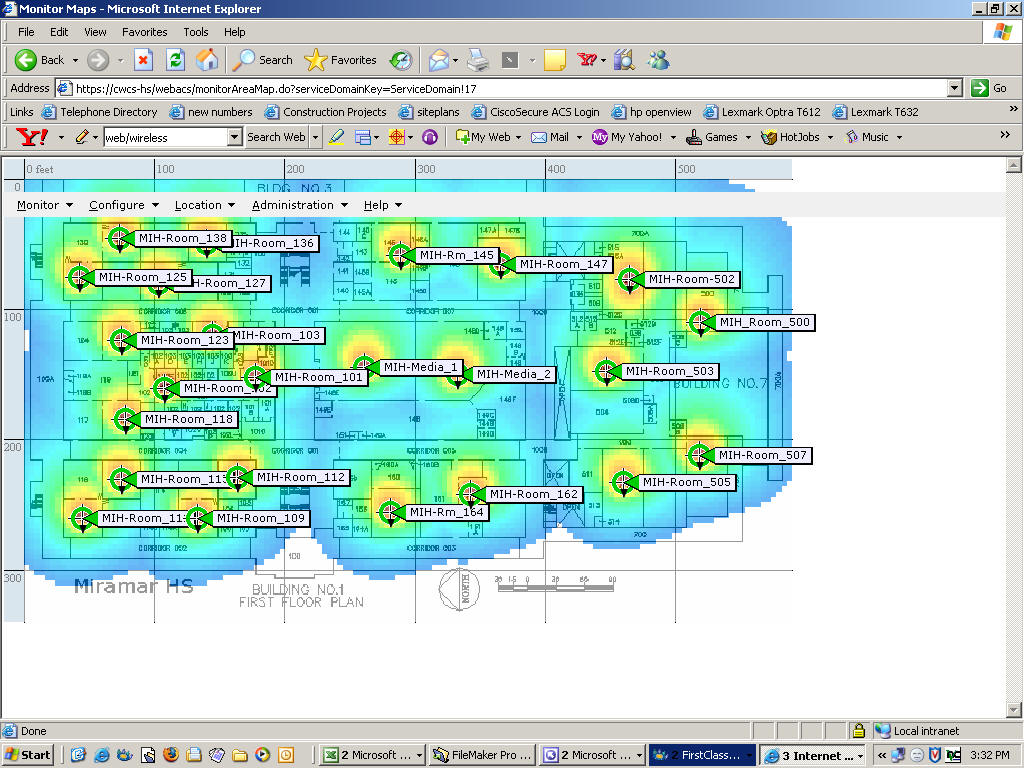This screenshot has height=768, width=1024.
Task: Select the MIH-Room_505 access point marker
Action: (623, 482)
